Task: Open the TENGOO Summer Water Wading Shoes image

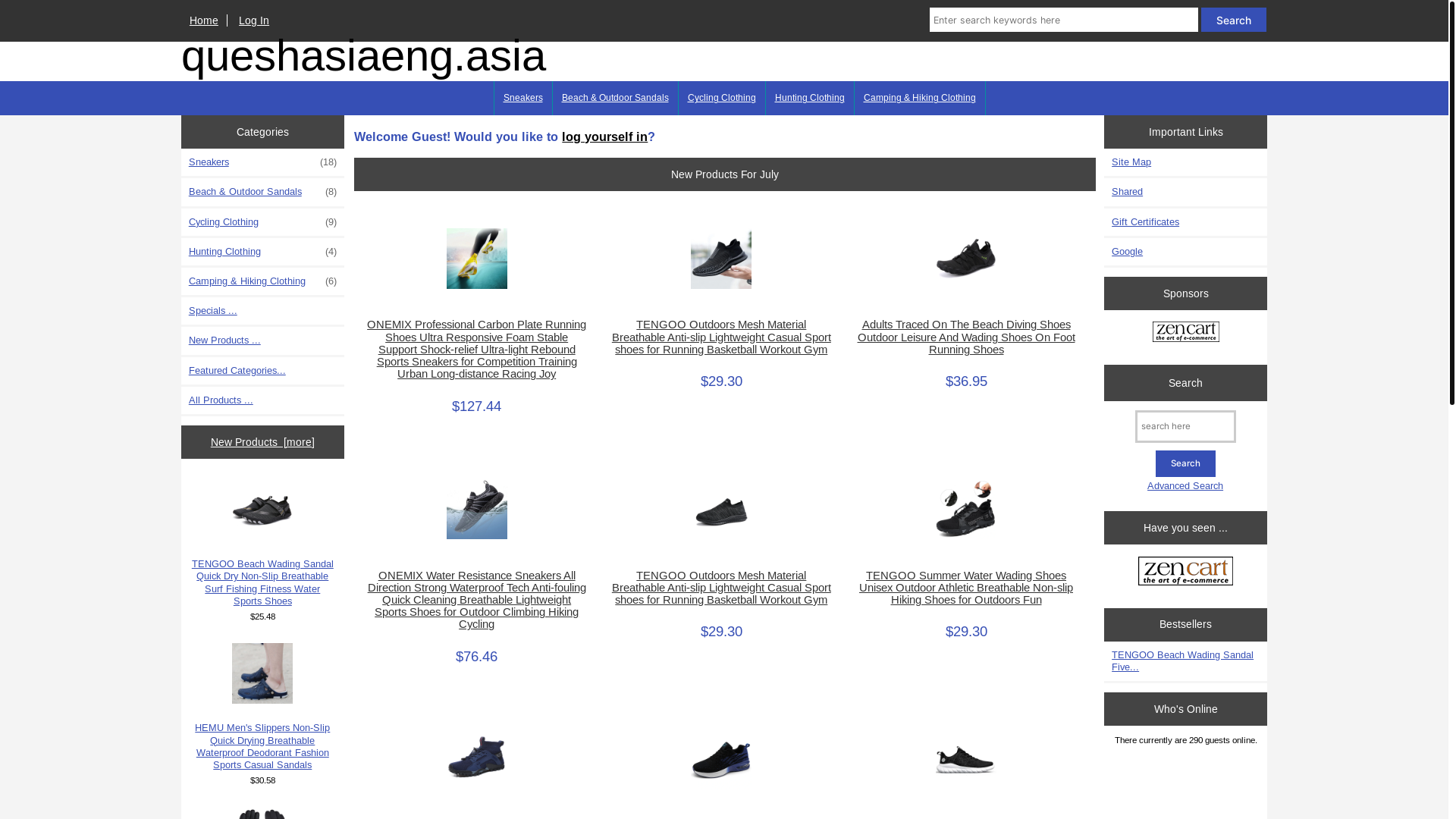Action: [x=965, y=509]
